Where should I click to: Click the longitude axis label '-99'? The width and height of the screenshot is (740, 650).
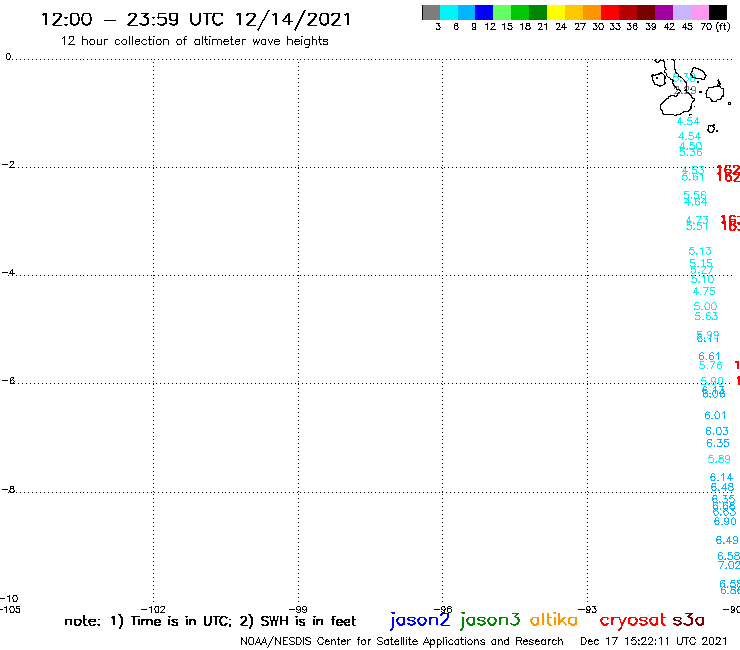(x=298, y=609)
